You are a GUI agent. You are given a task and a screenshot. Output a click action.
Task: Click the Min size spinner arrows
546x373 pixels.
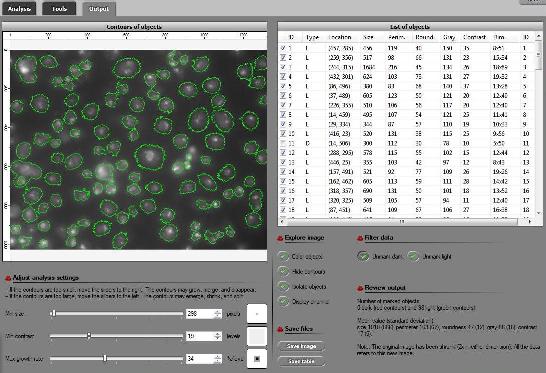pos(218,314)
